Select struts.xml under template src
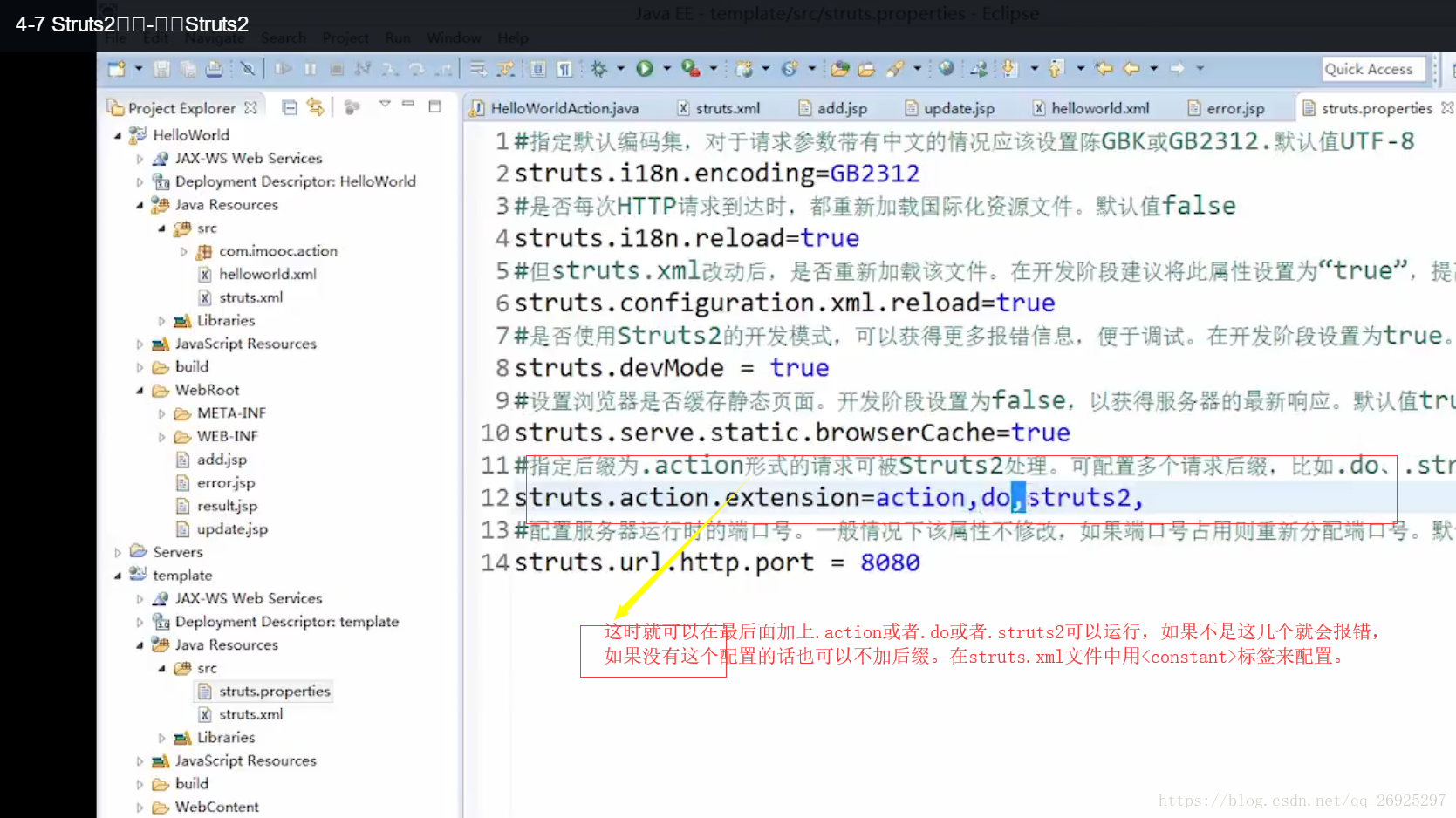The image size is (1456, 818). click(x=250, y=714)
